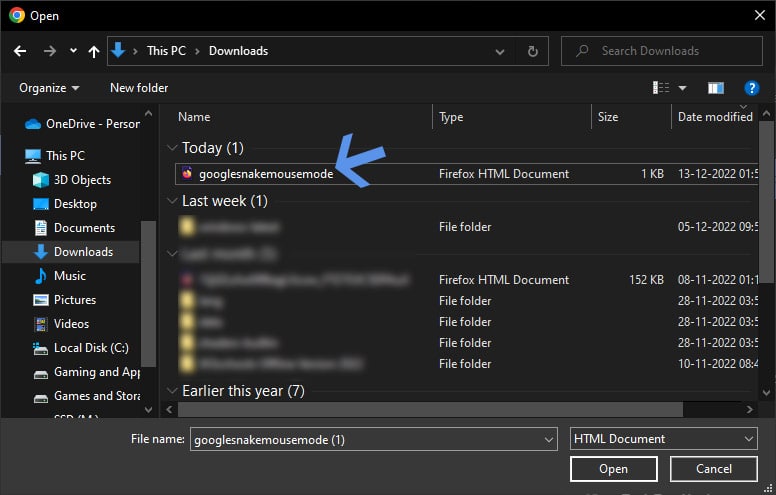
Task: Open help with the question mark icon
Action: pos(751,88)
